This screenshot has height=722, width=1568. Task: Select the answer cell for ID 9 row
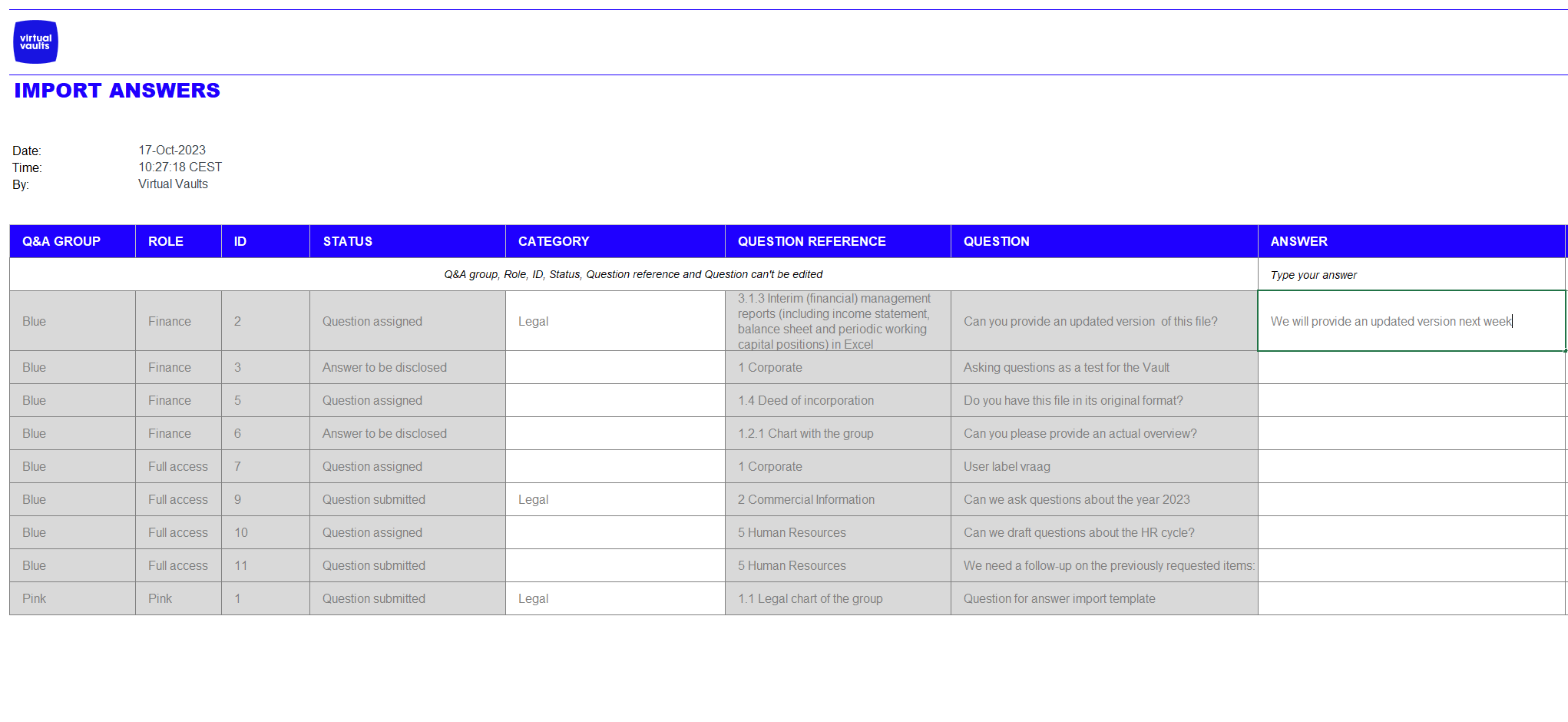point(1411,500)
